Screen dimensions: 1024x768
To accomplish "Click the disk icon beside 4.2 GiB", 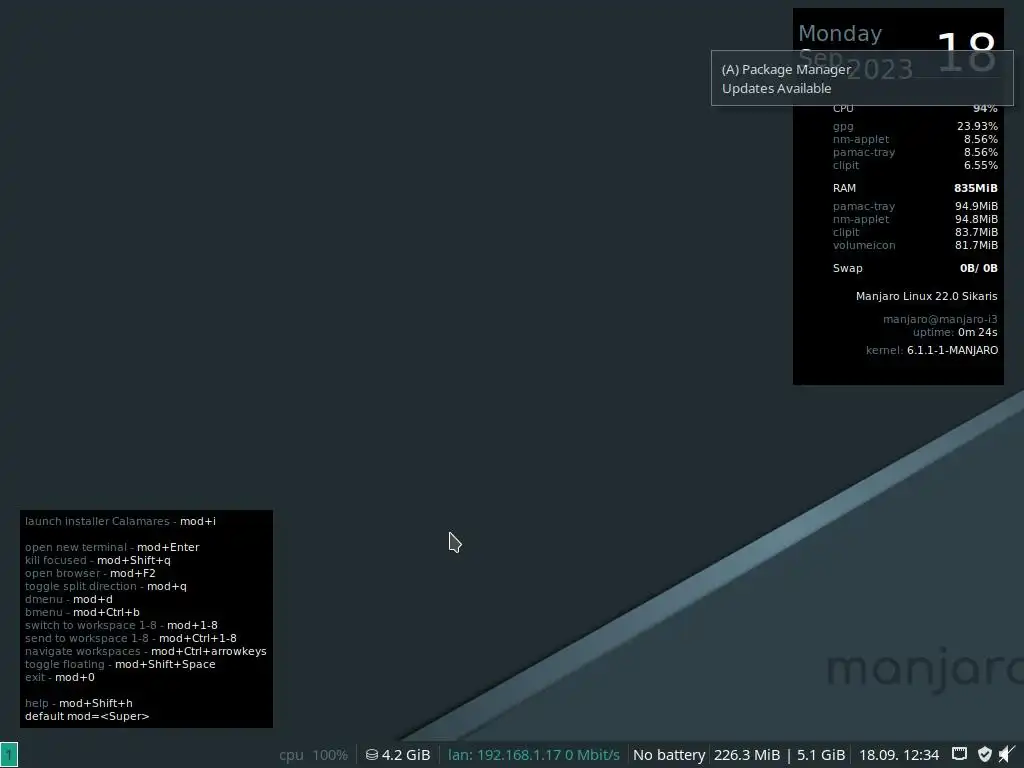I will click(372, 755).
